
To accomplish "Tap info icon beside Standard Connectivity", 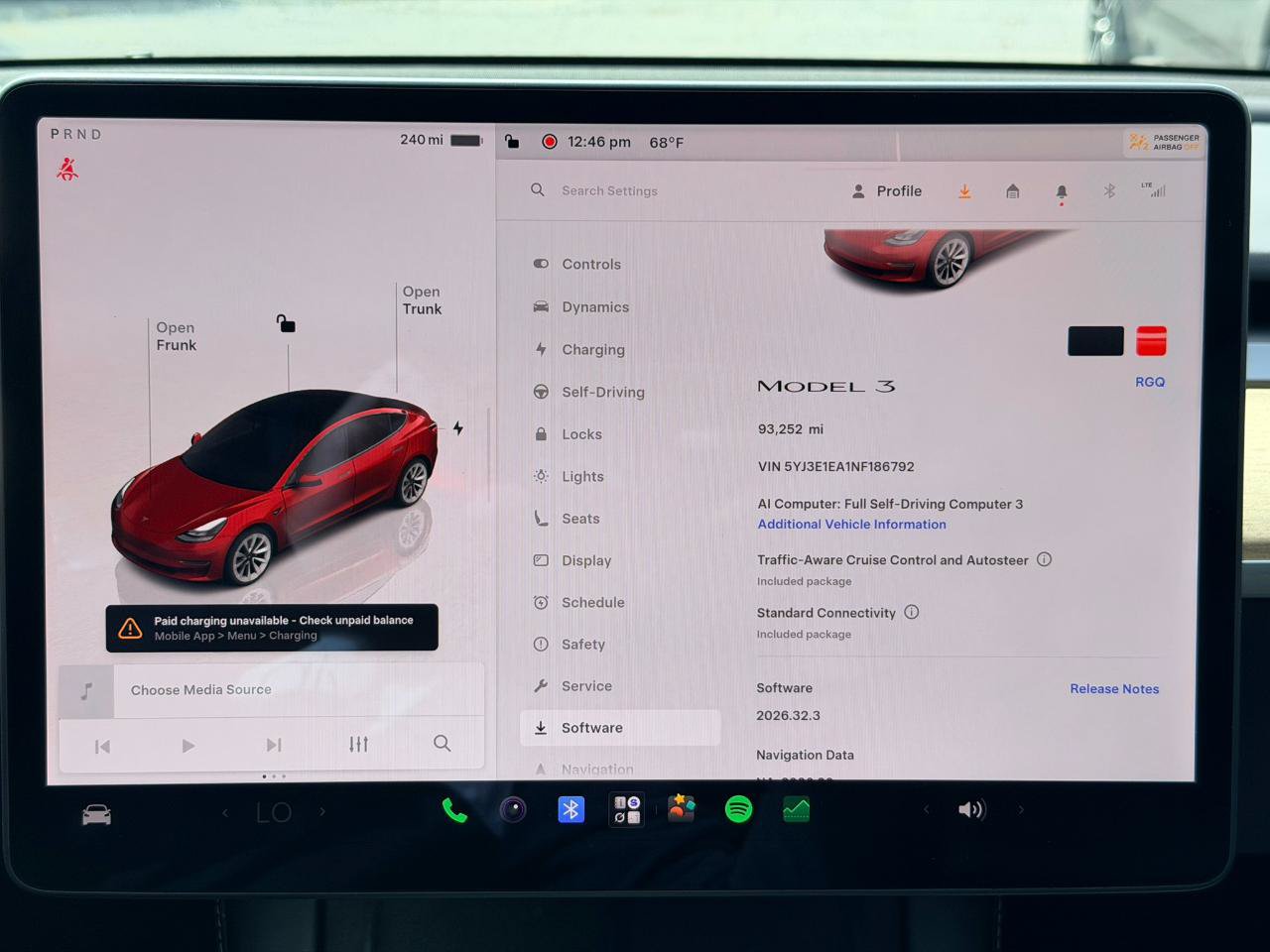I will pos(911,612).
